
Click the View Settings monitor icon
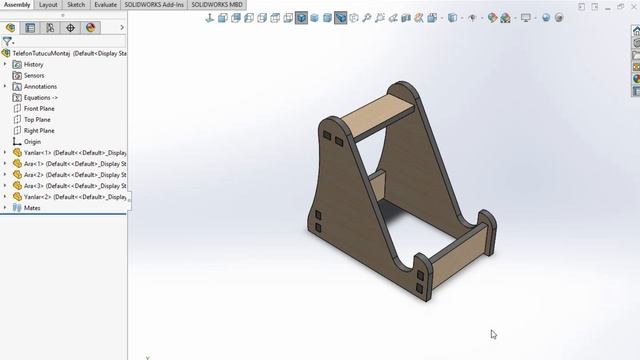[x=526, y=18]
